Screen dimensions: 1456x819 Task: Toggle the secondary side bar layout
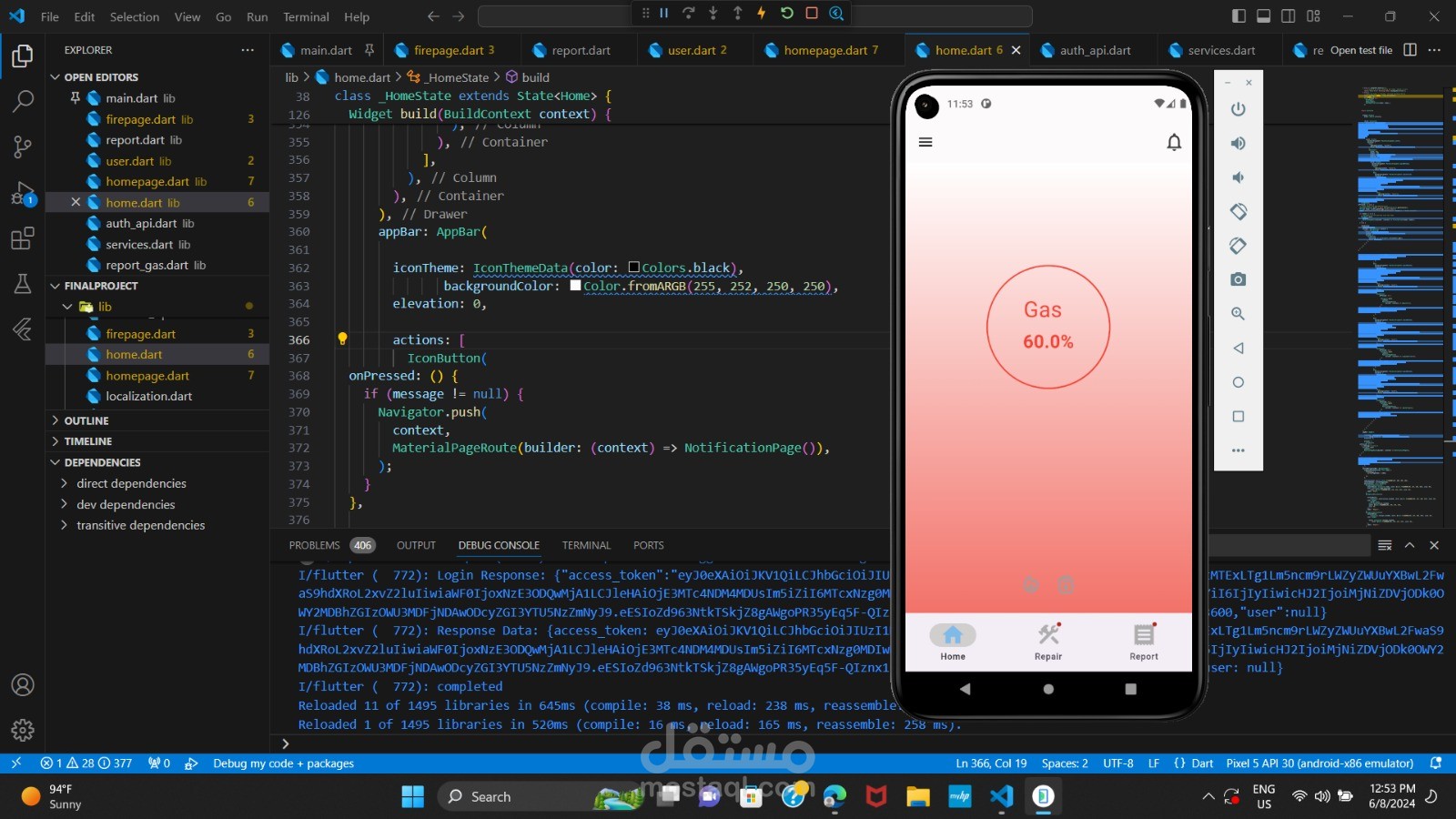(x=1288, y=16)
